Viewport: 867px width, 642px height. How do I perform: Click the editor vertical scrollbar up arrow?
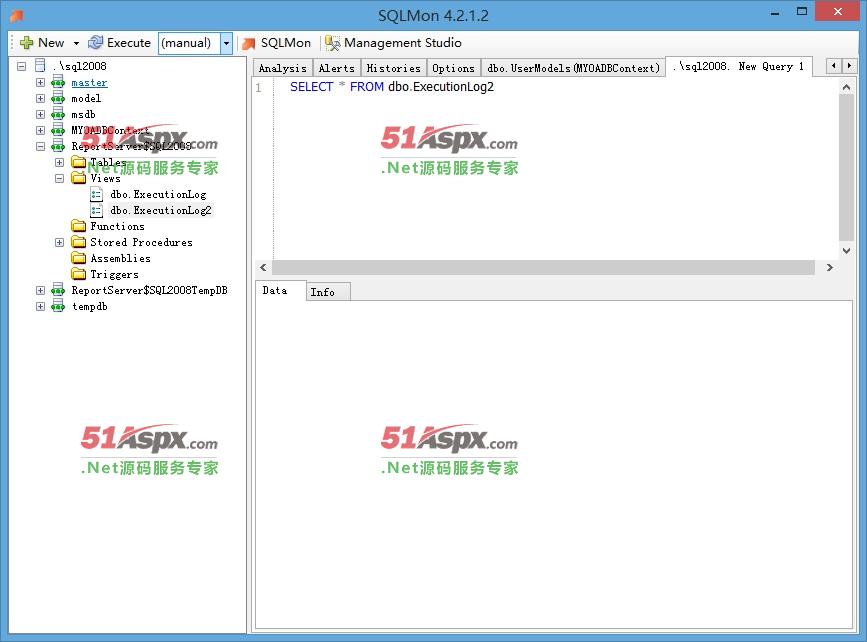846,87
